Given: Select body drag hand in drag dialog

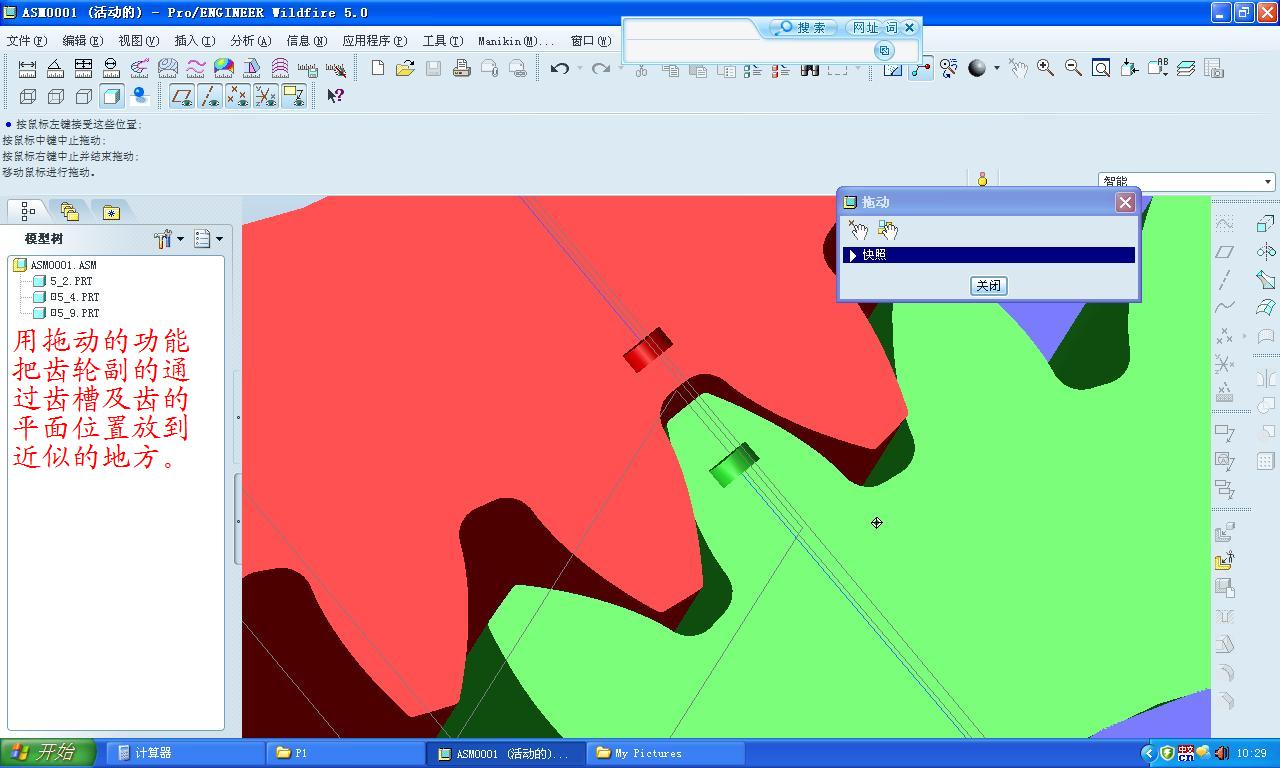Looking at the screenshot, I should [887, 230].
